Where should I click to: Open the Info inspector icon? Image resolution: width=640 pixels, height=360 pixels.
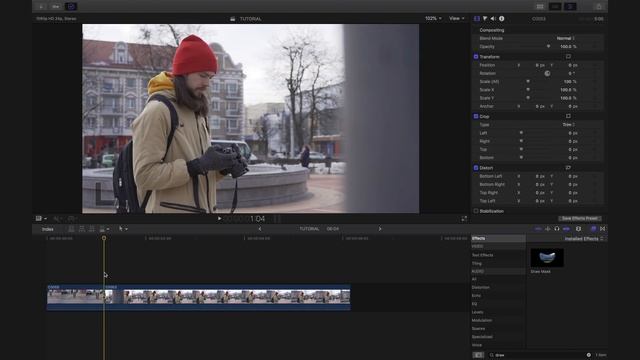coord(502,18)
